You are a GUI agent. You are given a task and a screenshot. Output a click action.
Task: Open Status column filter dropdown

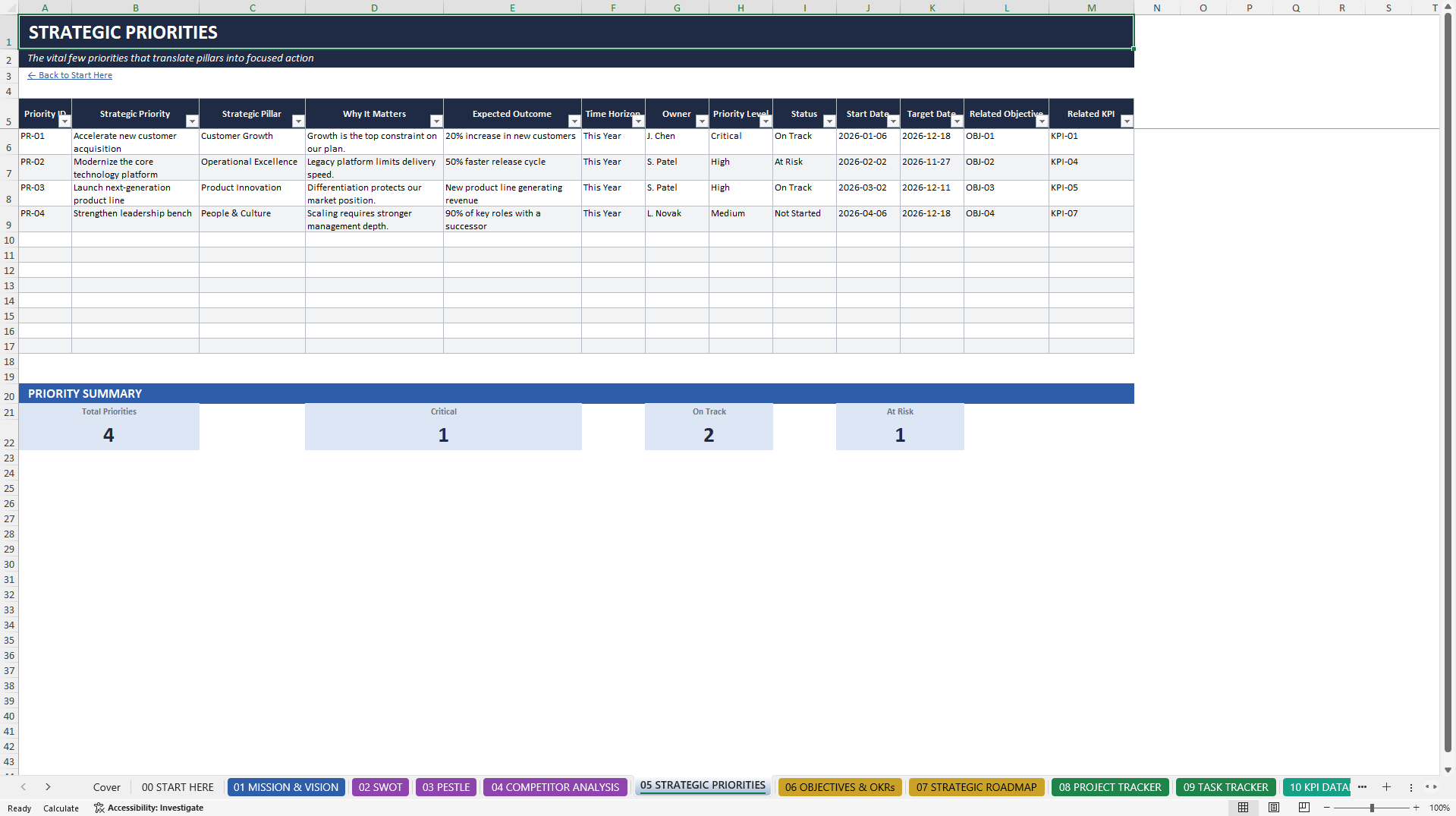coord(829,121)
